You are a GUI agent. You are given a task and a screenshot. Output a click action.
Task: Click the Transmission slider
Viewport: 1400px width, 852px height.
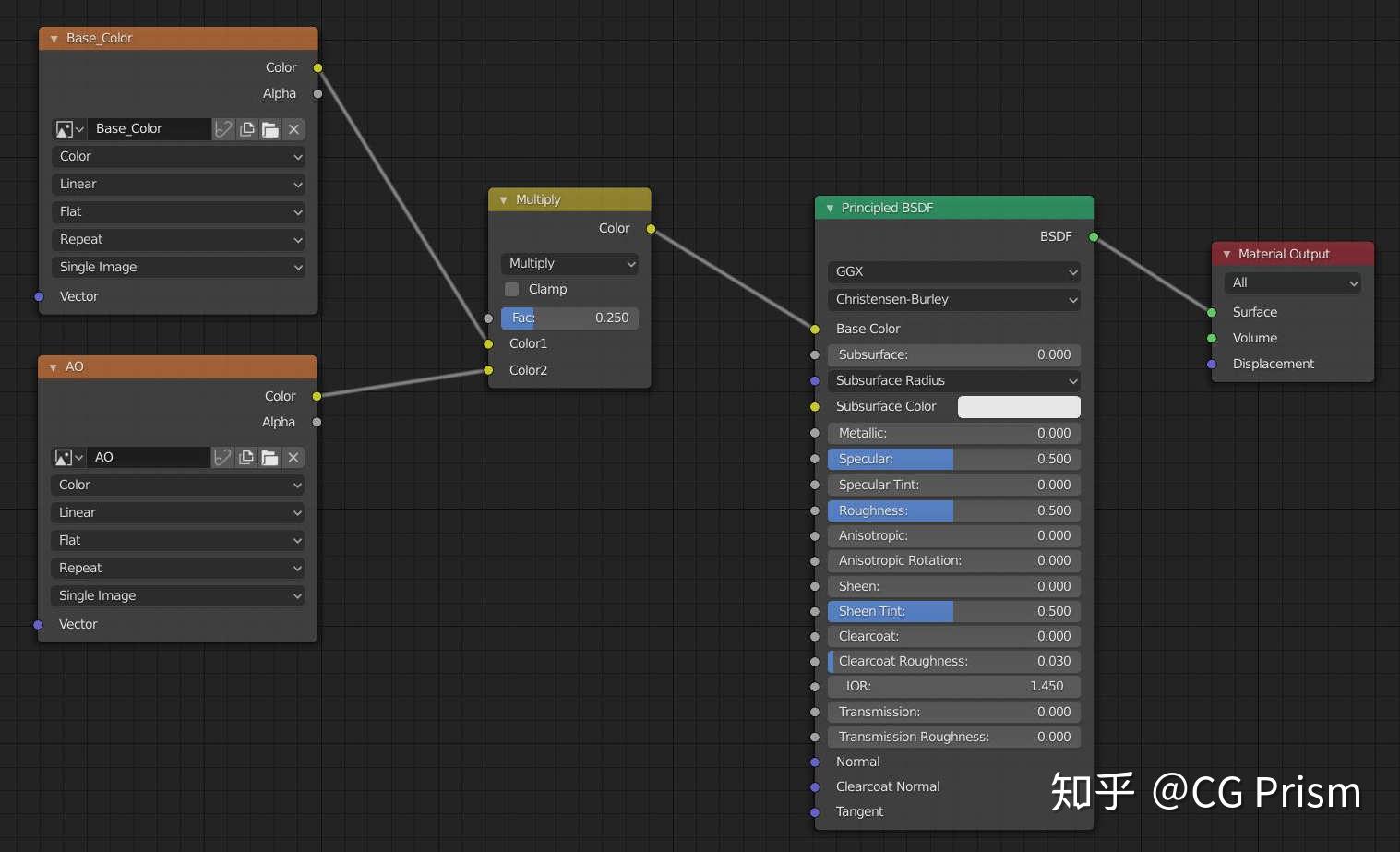pos(954,713)
